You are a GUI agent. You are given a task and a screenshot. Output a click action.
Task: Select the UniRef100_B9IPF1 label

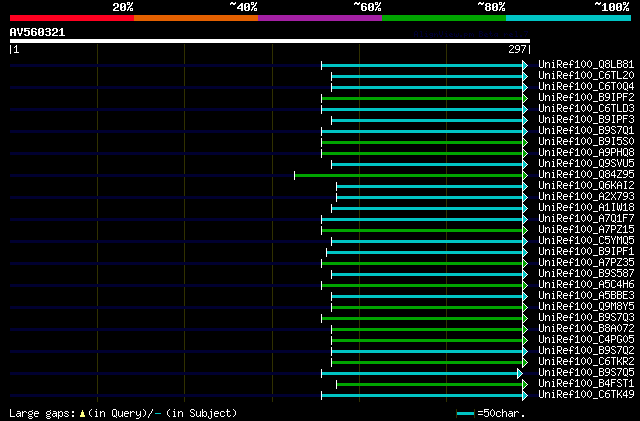pos(586,252)
